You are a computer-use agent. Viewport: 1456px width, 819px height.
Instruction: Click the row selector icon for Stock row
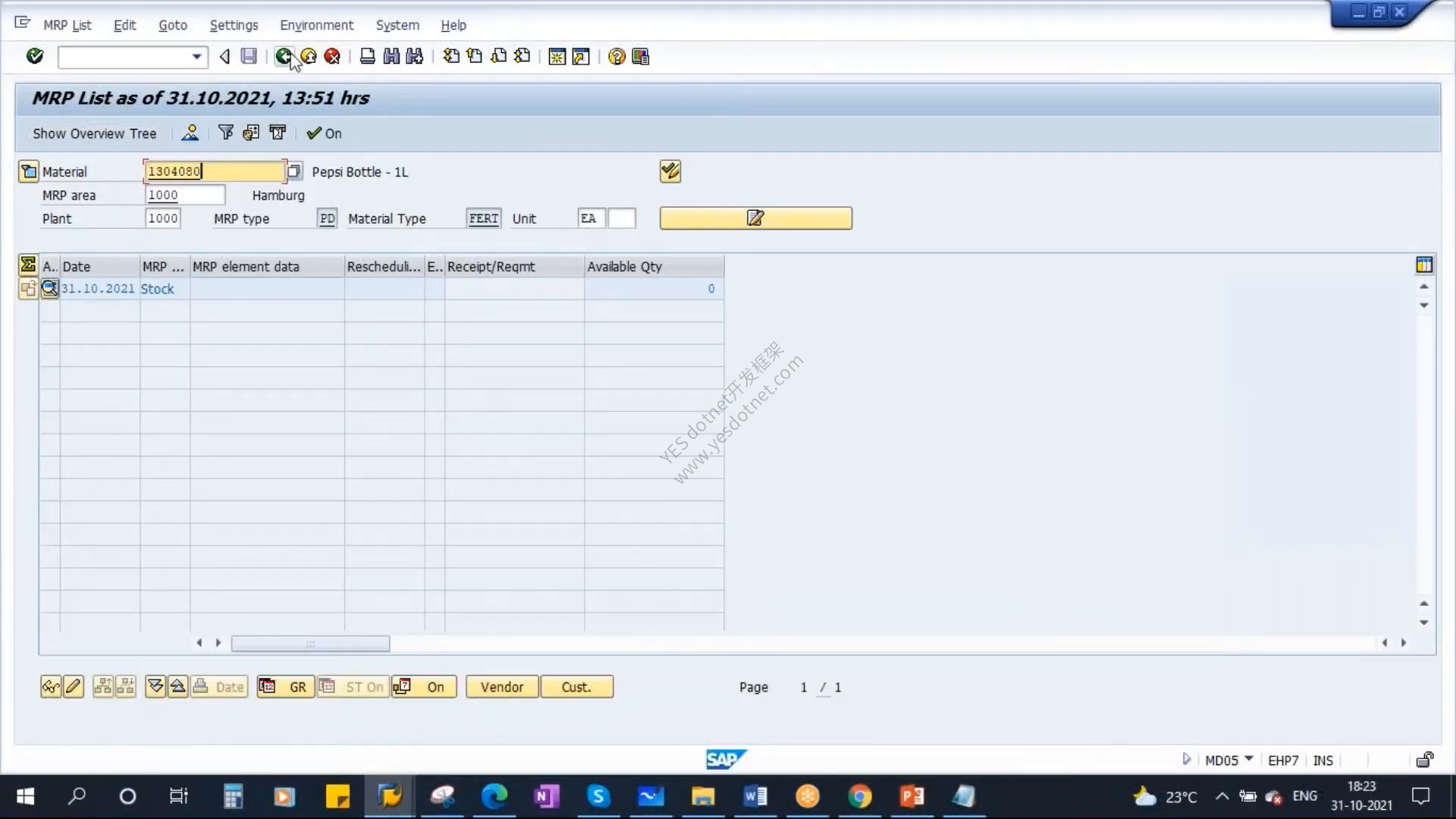click(28, 288)
